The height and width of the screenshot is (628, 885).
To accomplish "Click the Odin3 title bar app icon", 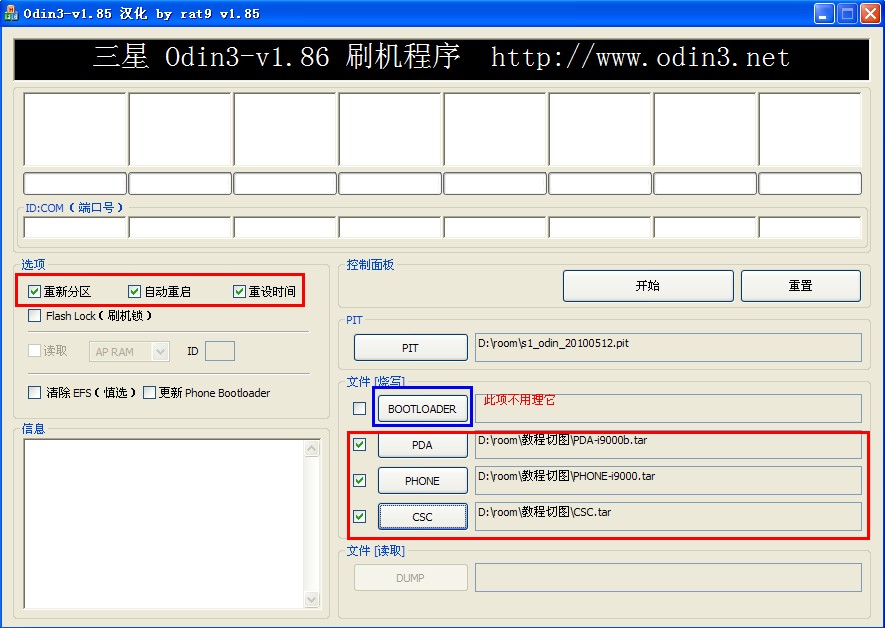I will coord(11,13).
